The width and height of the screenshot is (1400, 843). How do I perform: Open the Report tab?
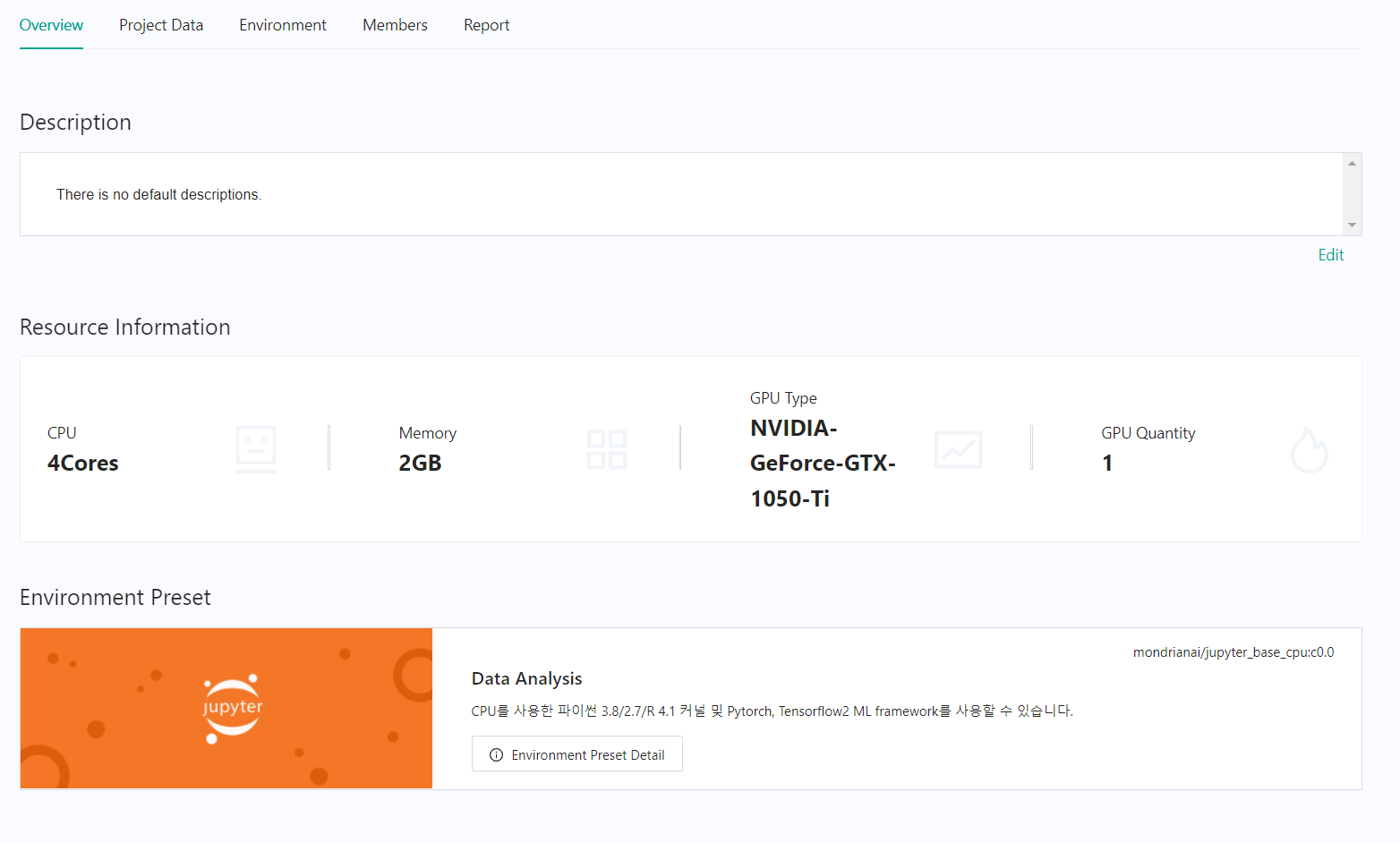click(x=486, y=25)
